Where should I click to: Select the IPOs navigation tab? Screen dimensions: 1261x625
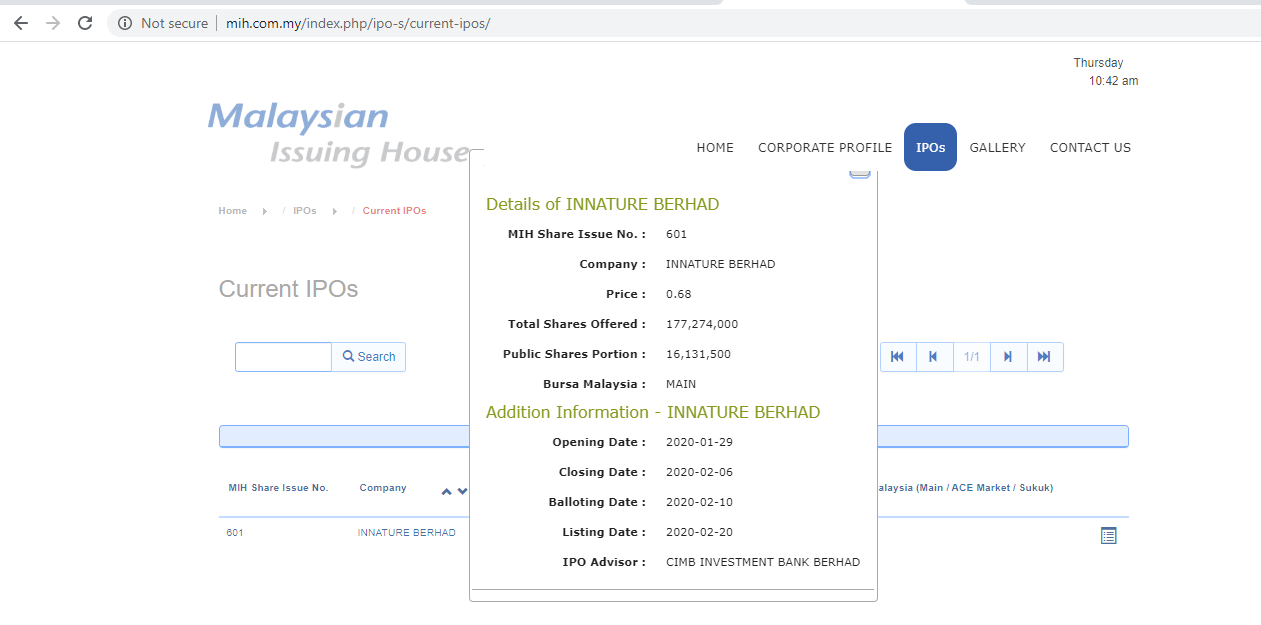(930, 147)
